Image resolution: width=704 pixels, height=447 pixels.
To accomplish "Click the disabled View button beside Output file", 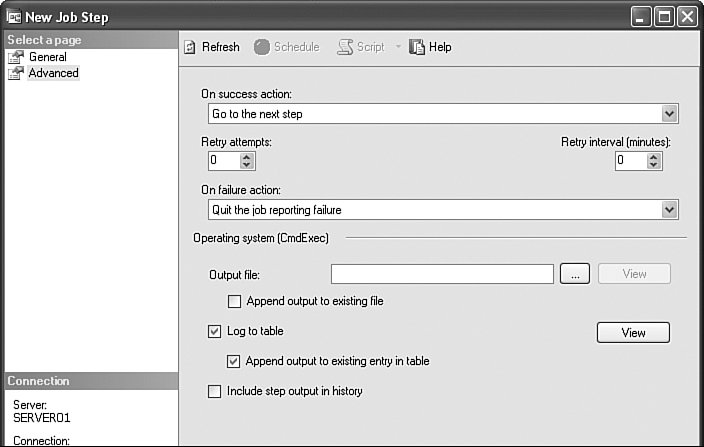I will (x=634, y=274).
